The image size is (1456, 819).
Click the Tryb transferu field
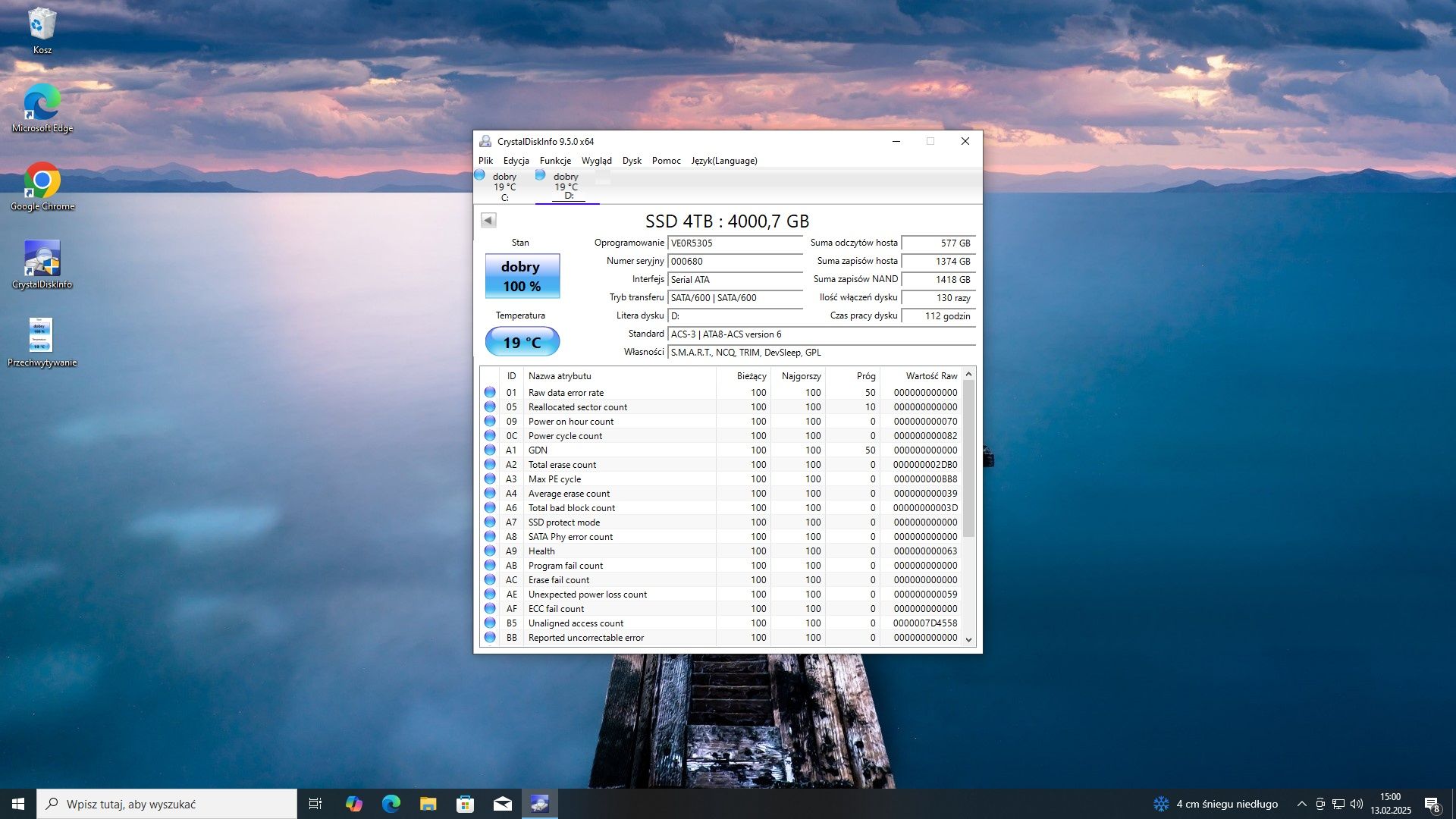coord(734,298)
